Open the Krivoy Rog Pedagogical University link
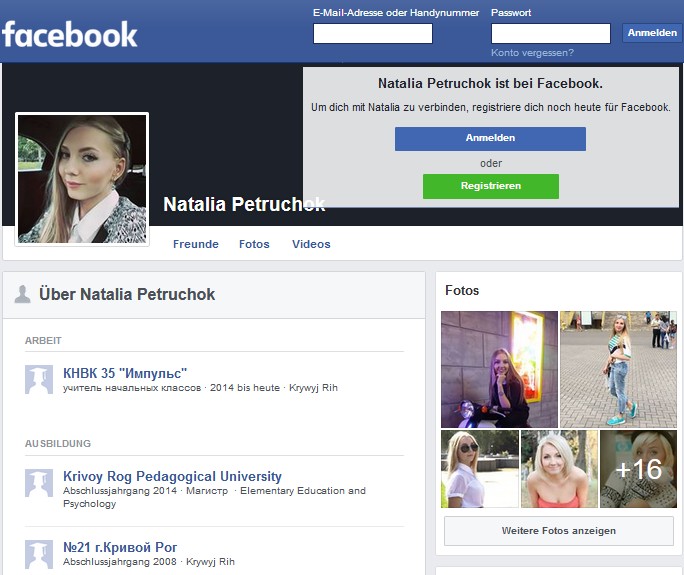Viewport: 684px width, 575px height. tap(172, 476)
